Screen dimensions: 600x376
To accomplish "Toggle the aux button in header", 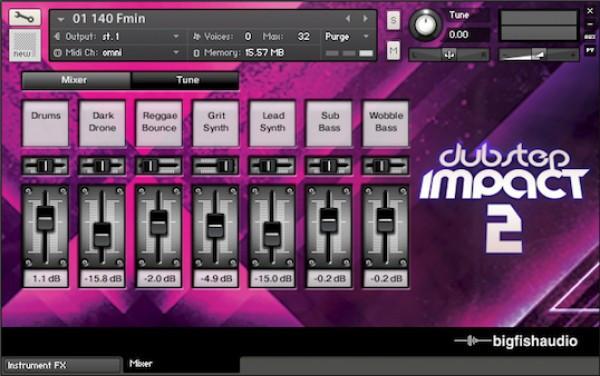I will pos(590,37).
